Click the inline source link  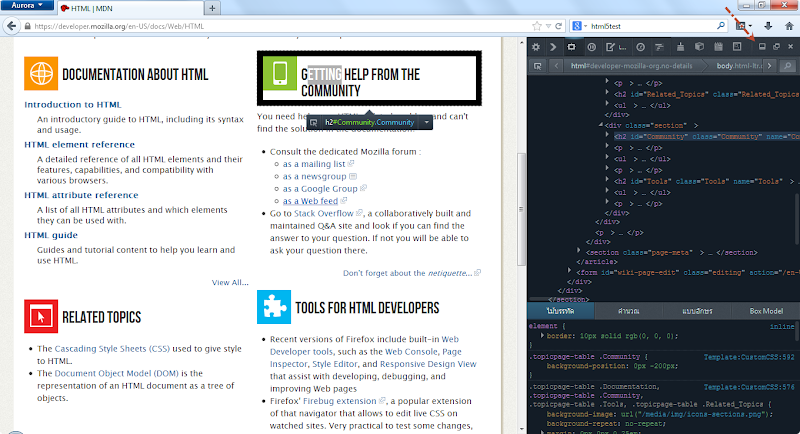782,326
